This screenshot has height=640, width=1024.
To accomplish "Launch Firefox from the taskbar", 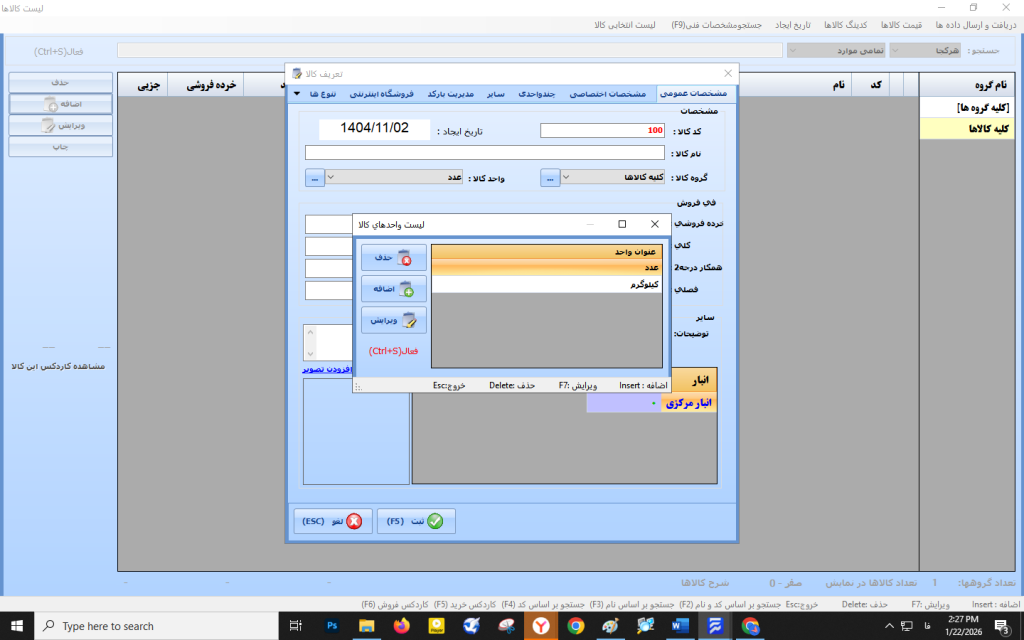I will pos(401,626).
